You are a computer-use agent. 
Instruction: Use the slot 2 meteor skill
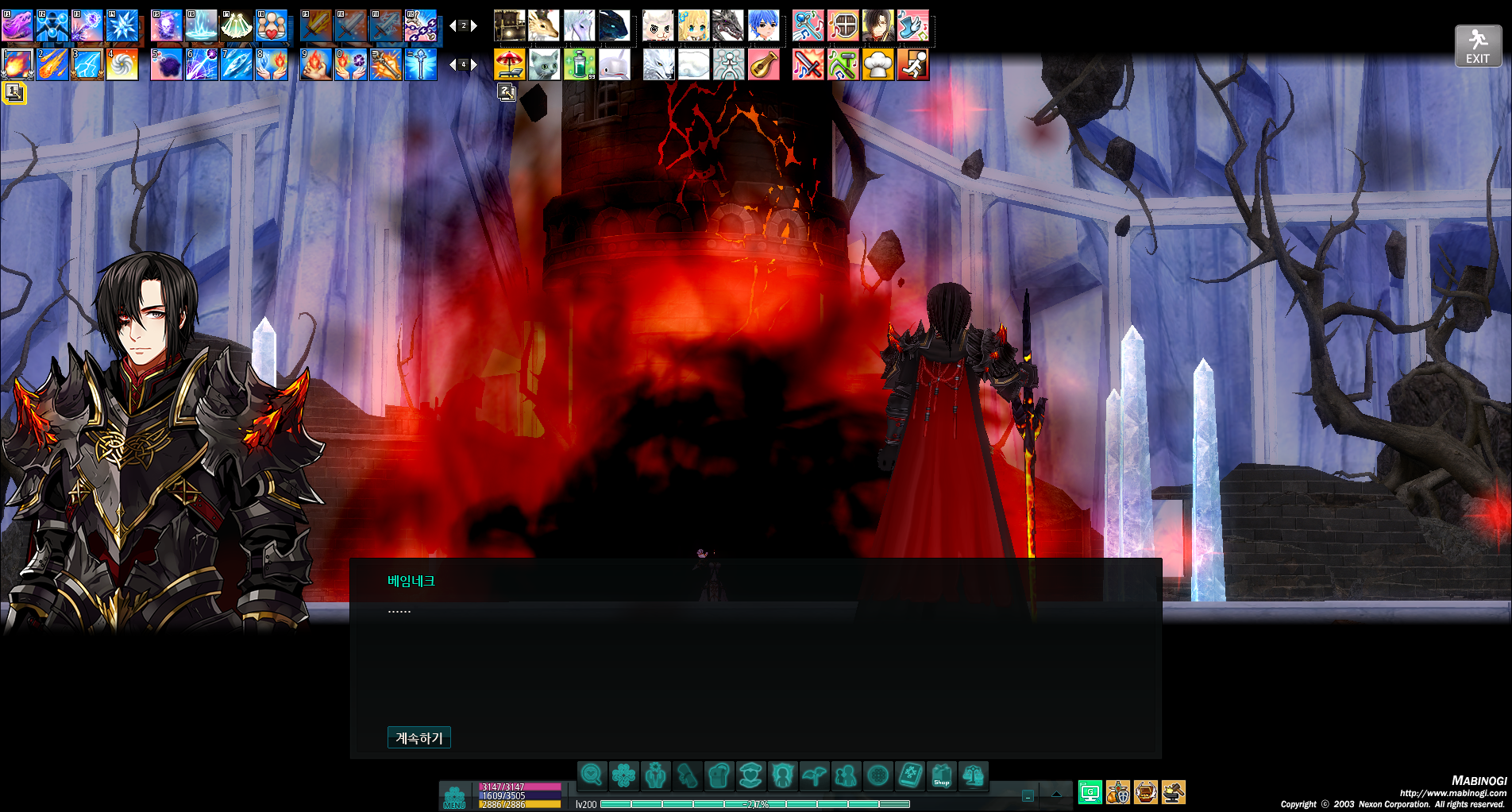point(52,65)
